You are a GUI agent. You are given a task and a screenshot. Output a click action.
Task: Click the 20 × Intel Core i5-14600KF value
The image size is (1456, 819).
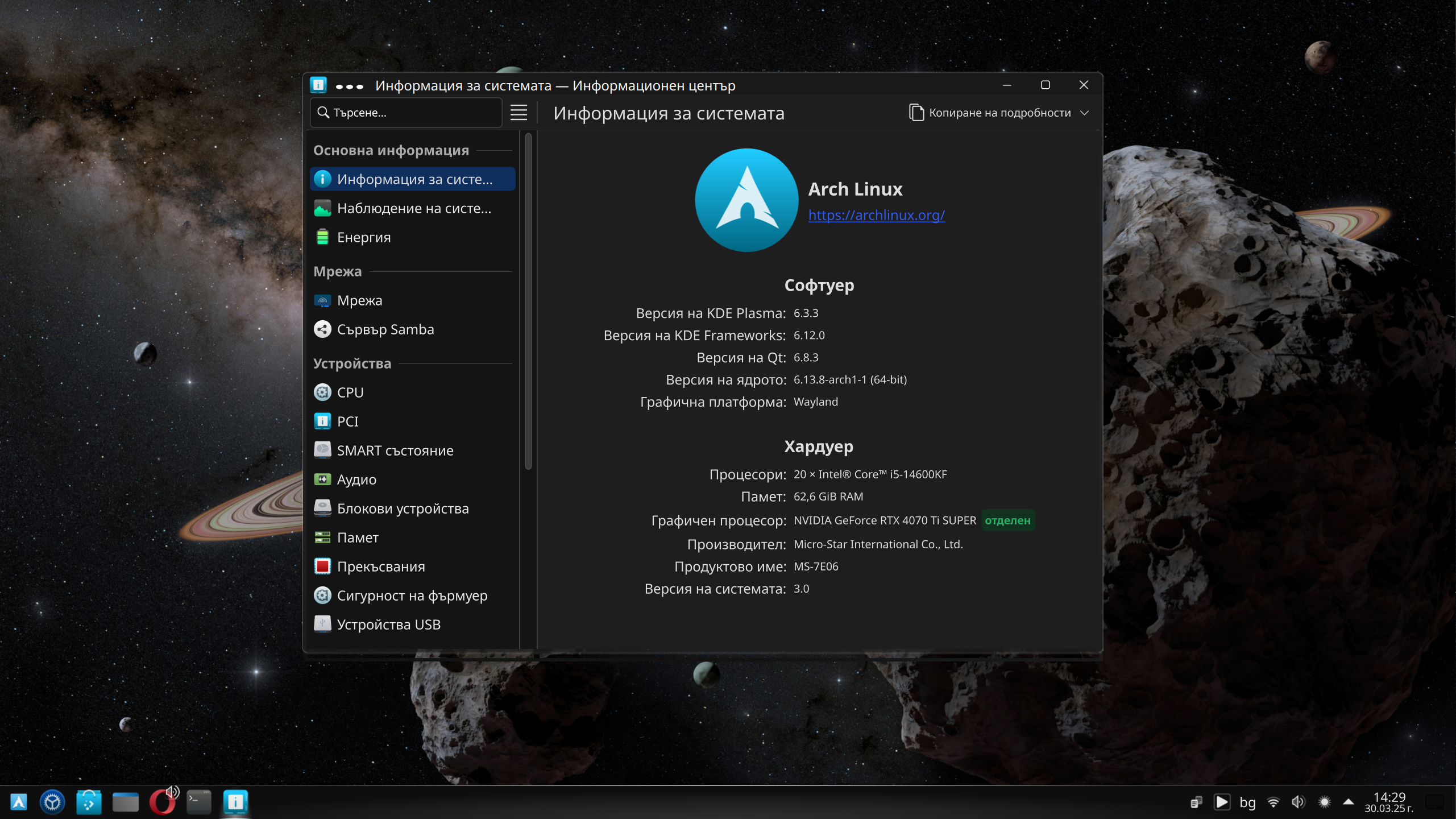tap(870, 474)
